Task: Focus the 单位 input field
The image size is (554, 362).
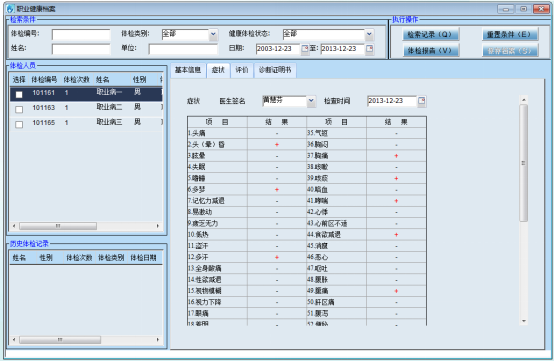Action: [183, 49]
